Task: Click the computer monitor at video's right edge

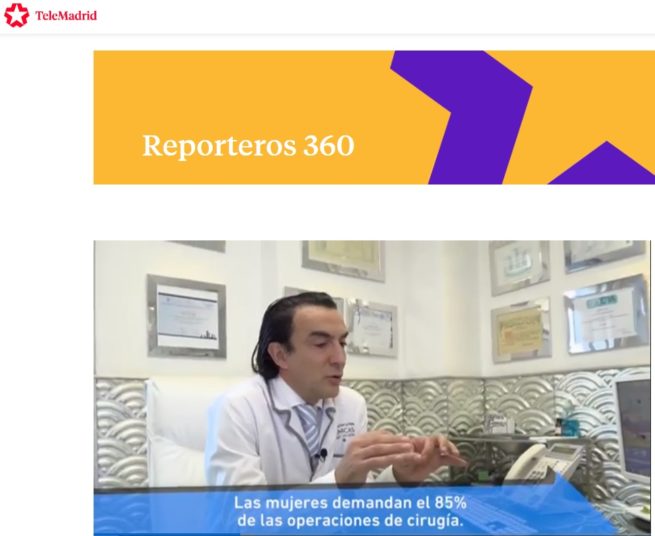Action: (635, 428)
